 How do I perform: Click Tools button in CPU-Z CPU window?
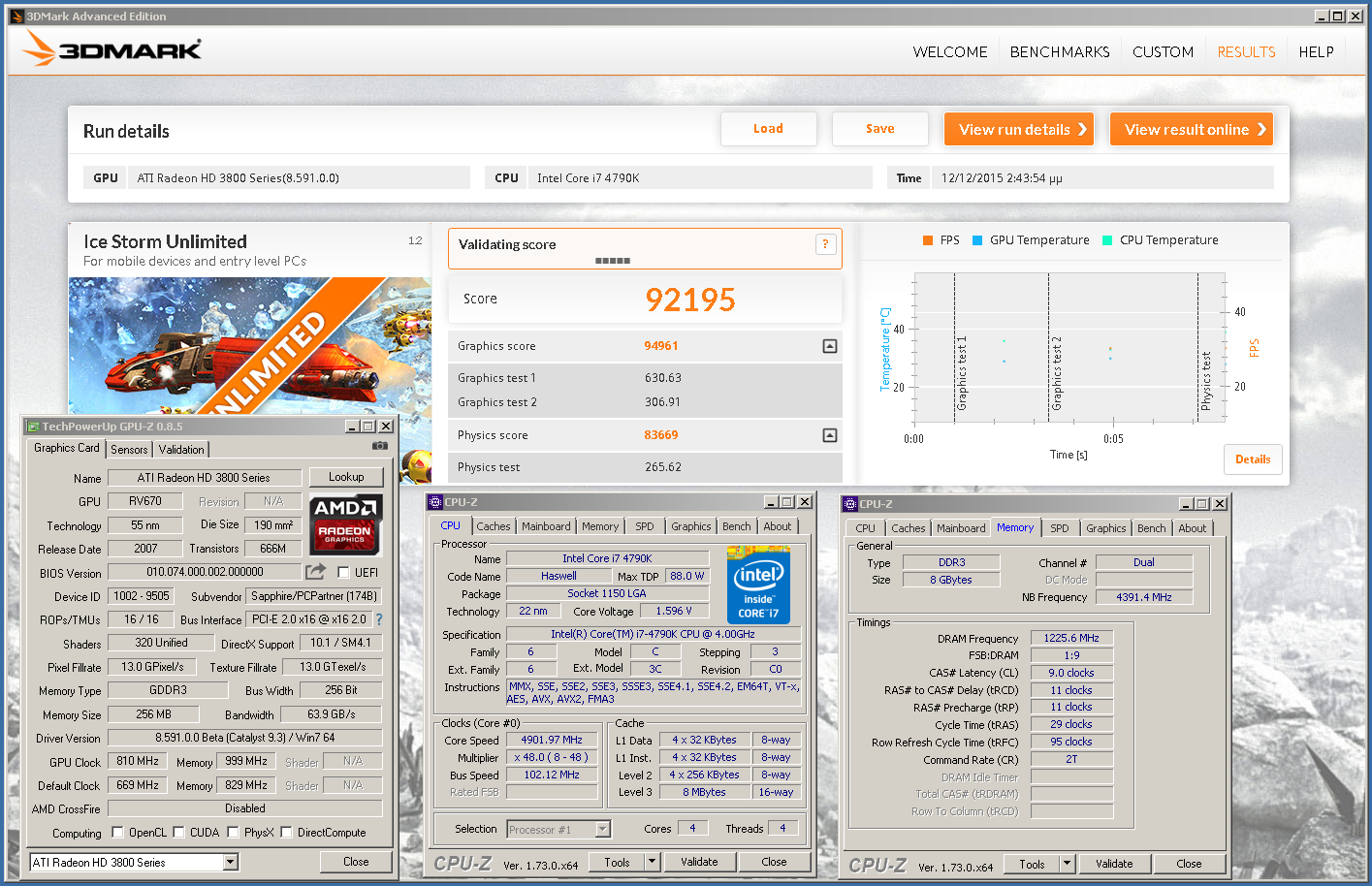617,862
